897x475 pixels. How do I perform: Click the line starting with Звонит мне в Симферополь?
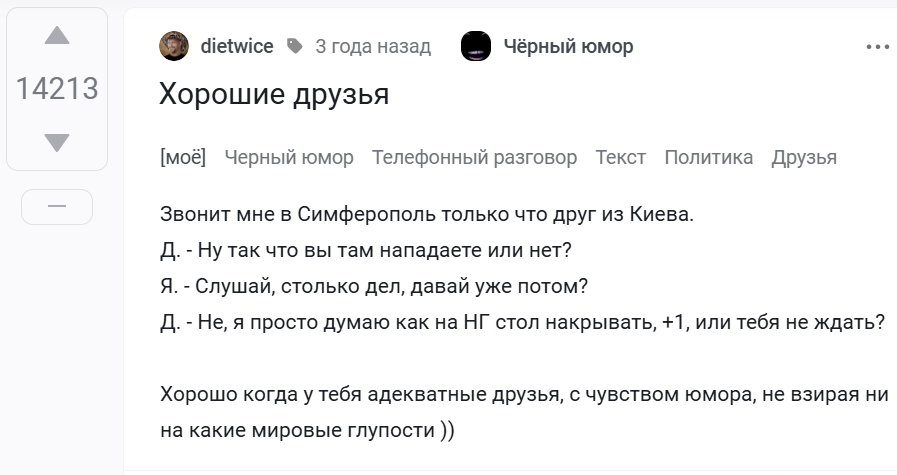(426, 214)
